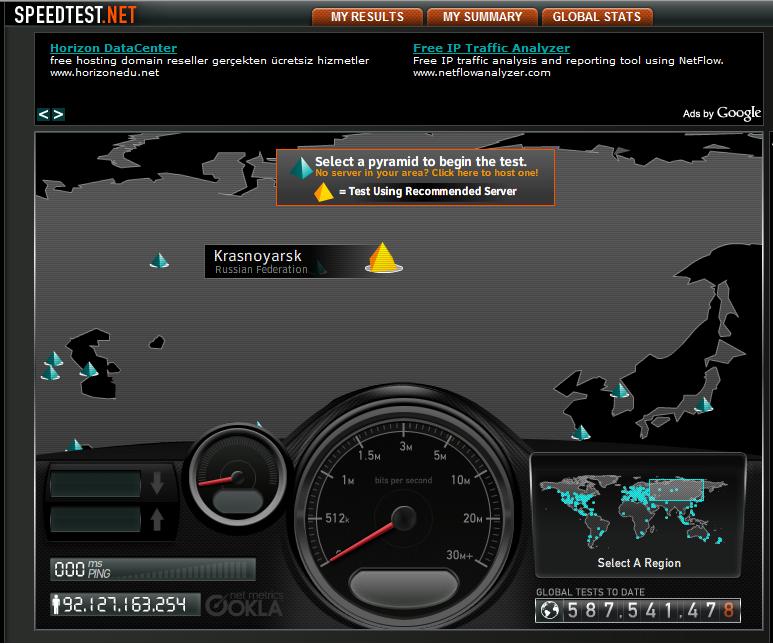Click the upload arrow indicator

(x=156, y=519)
